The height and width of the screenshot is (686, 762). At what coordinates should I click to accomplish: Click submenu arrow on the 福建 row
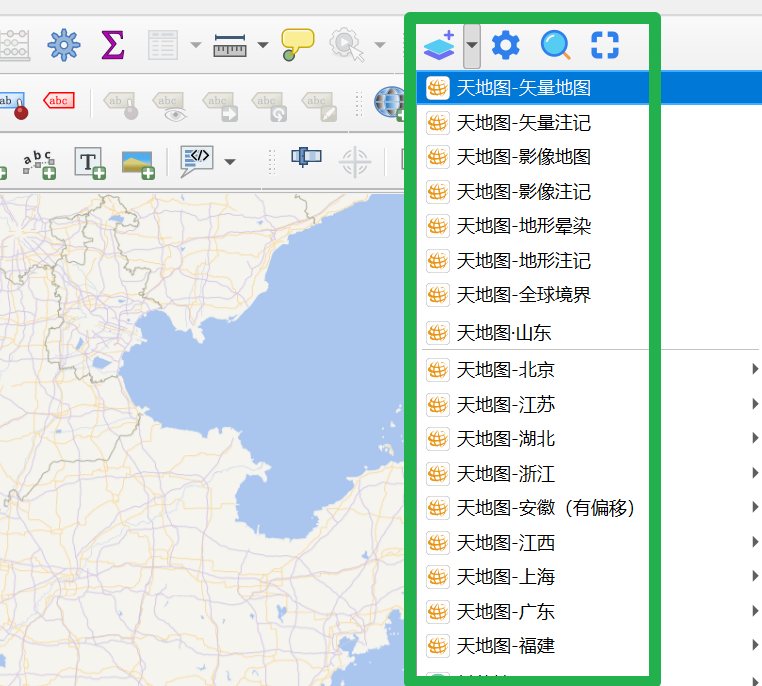point(755,645)
